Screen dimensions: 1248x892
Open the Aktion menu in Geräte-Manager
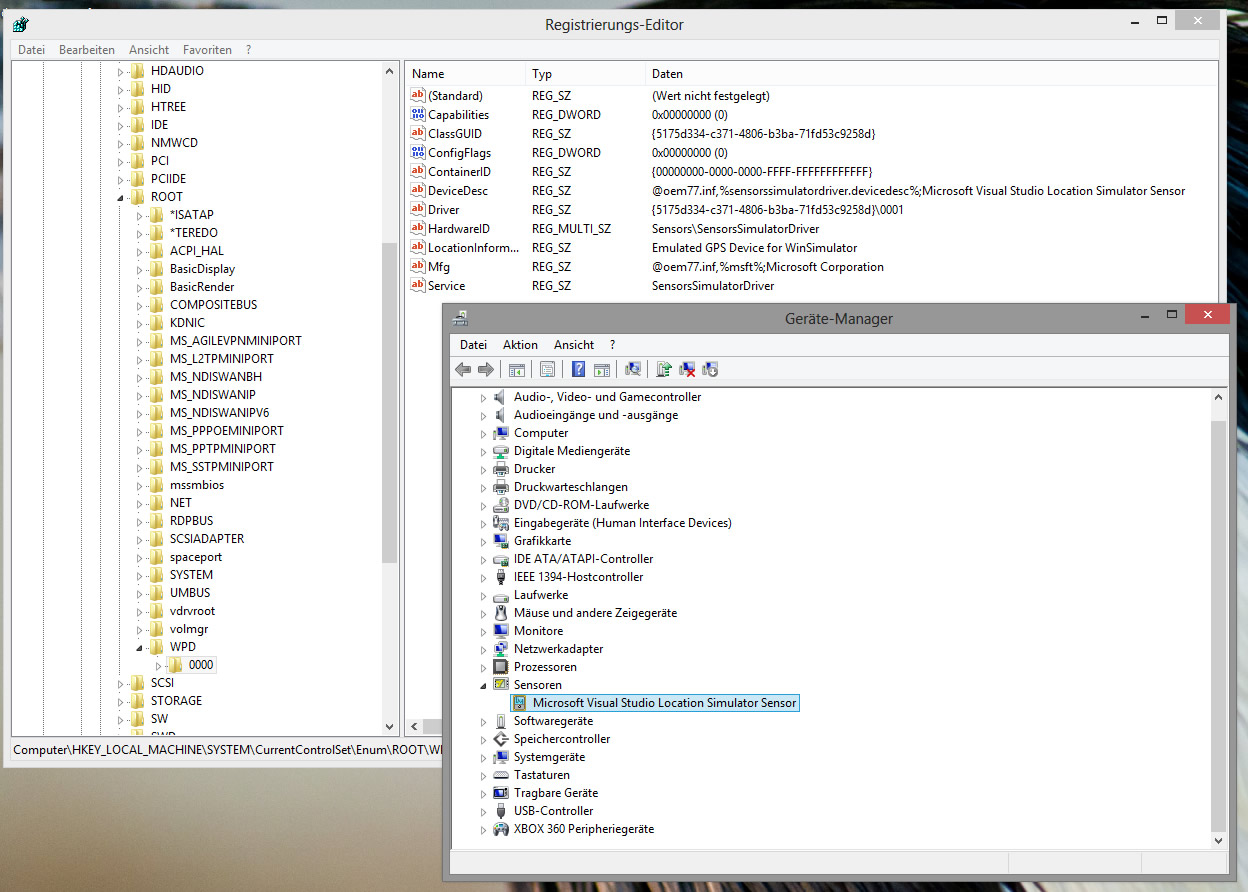pos(520,345)
